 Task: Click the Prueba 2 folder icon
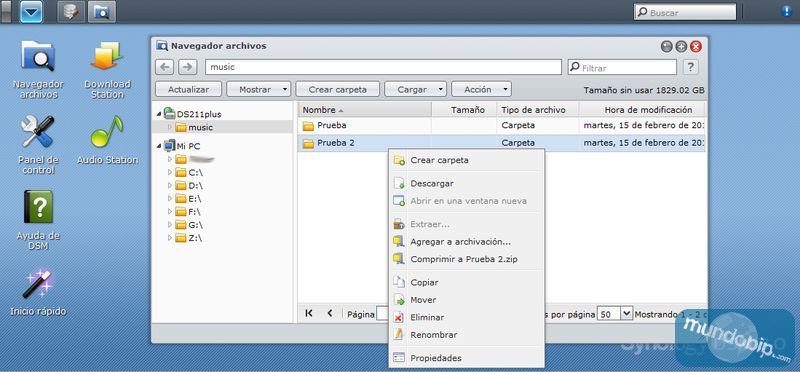[308, 144]
